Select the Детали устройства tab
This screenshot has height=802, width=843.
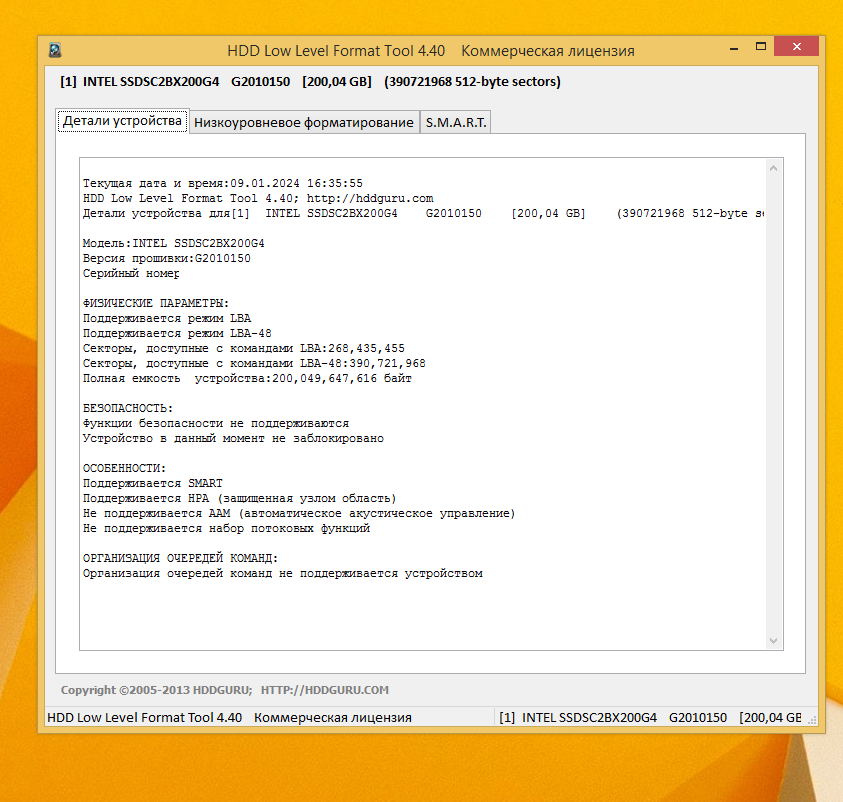pos(123,121)
